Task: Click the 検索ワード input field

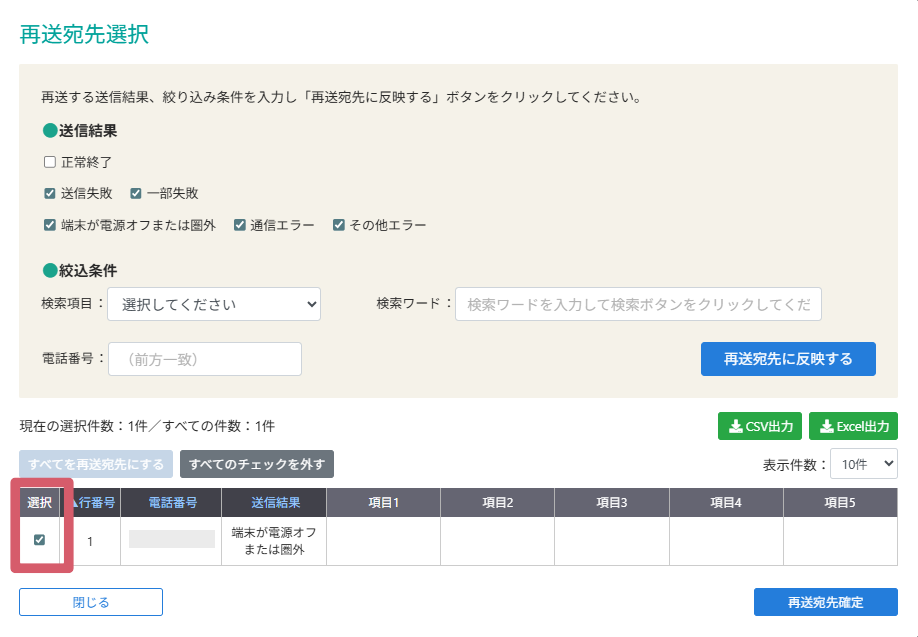Action: pos(640,304)
